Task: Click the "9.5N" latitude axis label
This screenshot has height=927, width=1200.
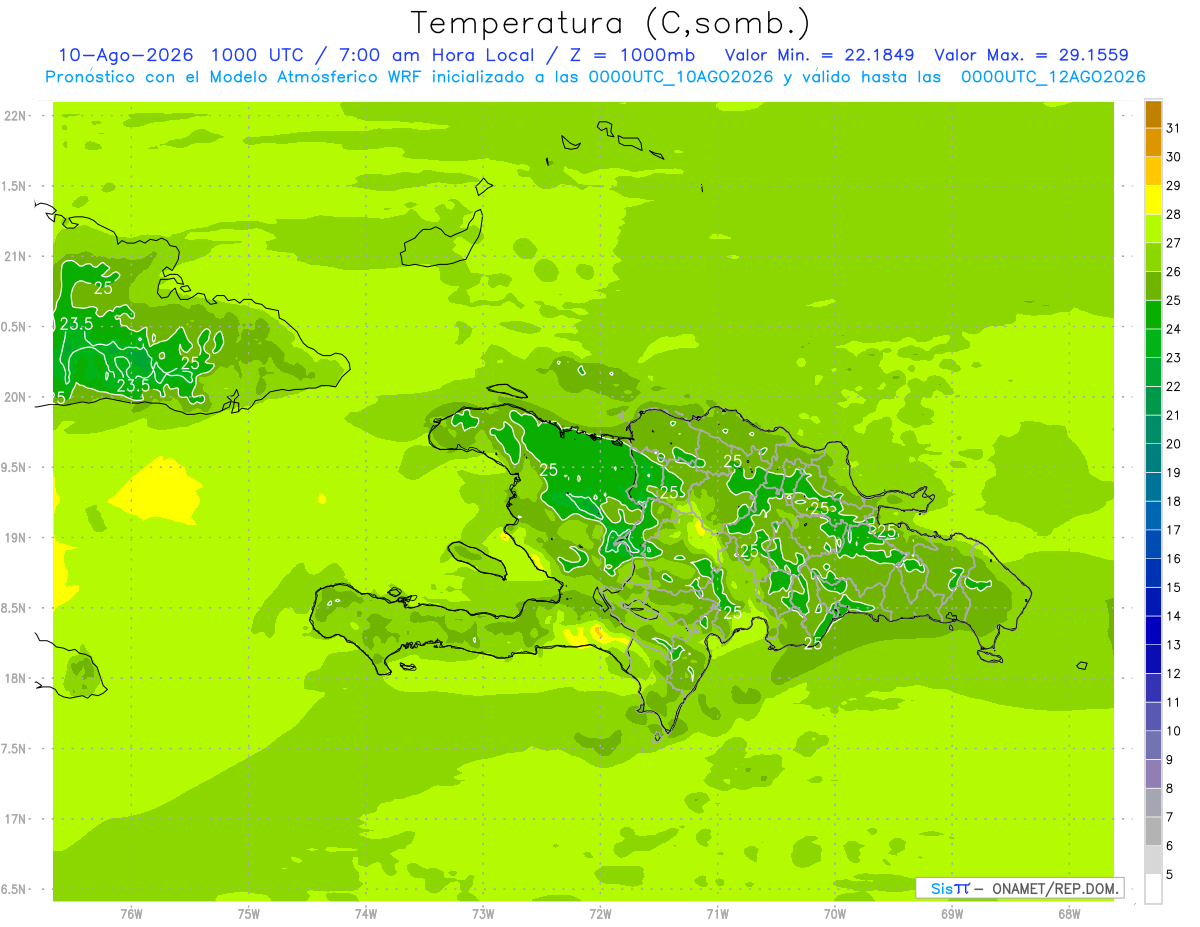Action: [14, 467]
